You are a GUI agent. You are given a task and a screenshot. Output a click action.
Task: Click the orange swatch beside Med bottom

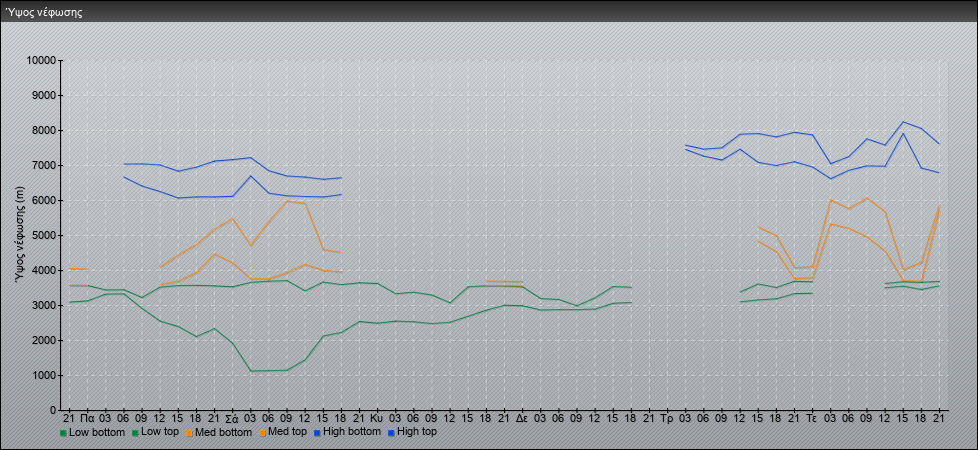tap(187, 433)
